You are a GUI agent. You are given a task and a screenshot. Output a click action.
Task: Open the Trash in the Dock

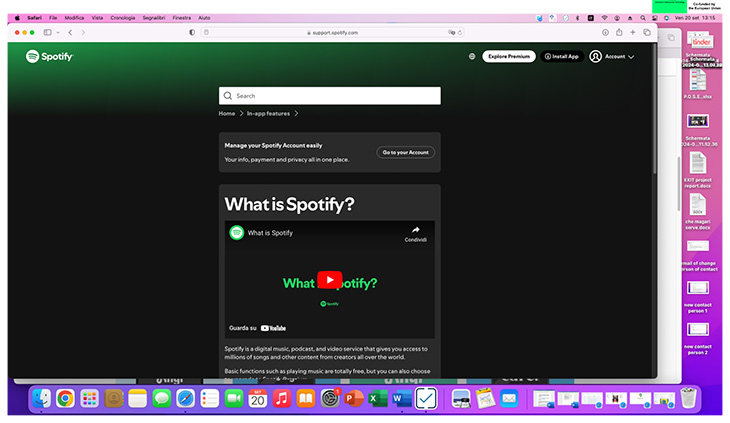coord(688,398)
